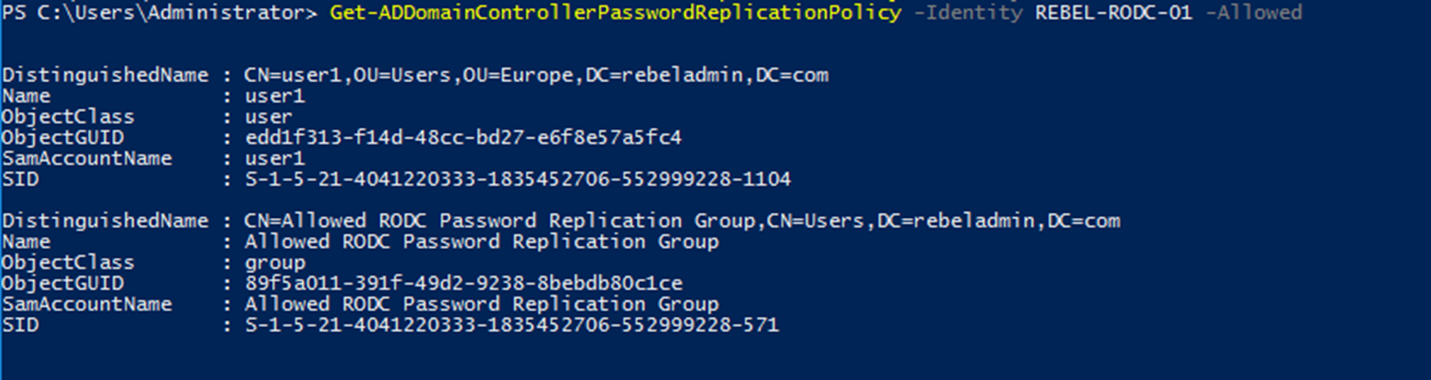Click SamAccountName value of the RODC group
The width and height of the screenshot is (1431, 380).
[481, 304]
